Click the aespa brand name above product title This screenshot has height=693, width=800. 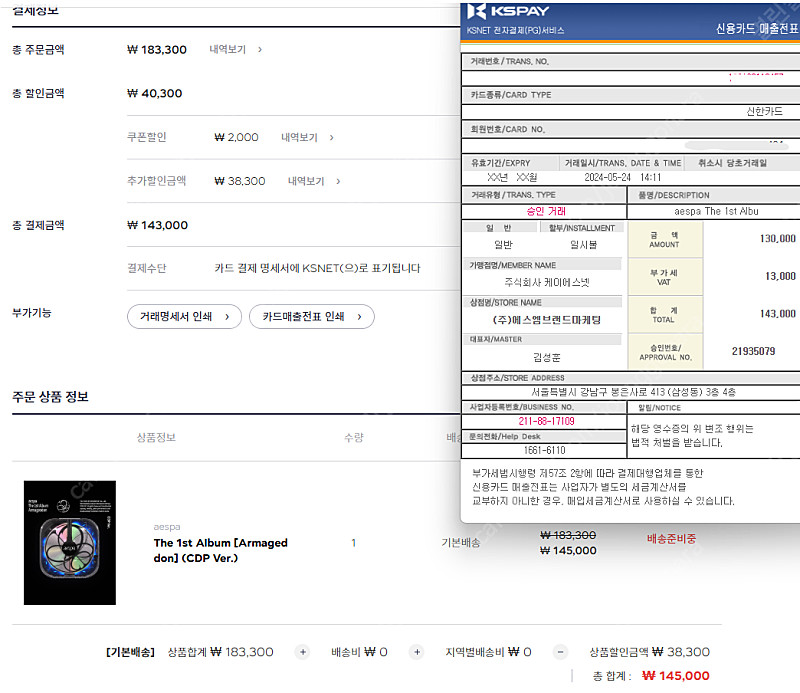(167, 526)
